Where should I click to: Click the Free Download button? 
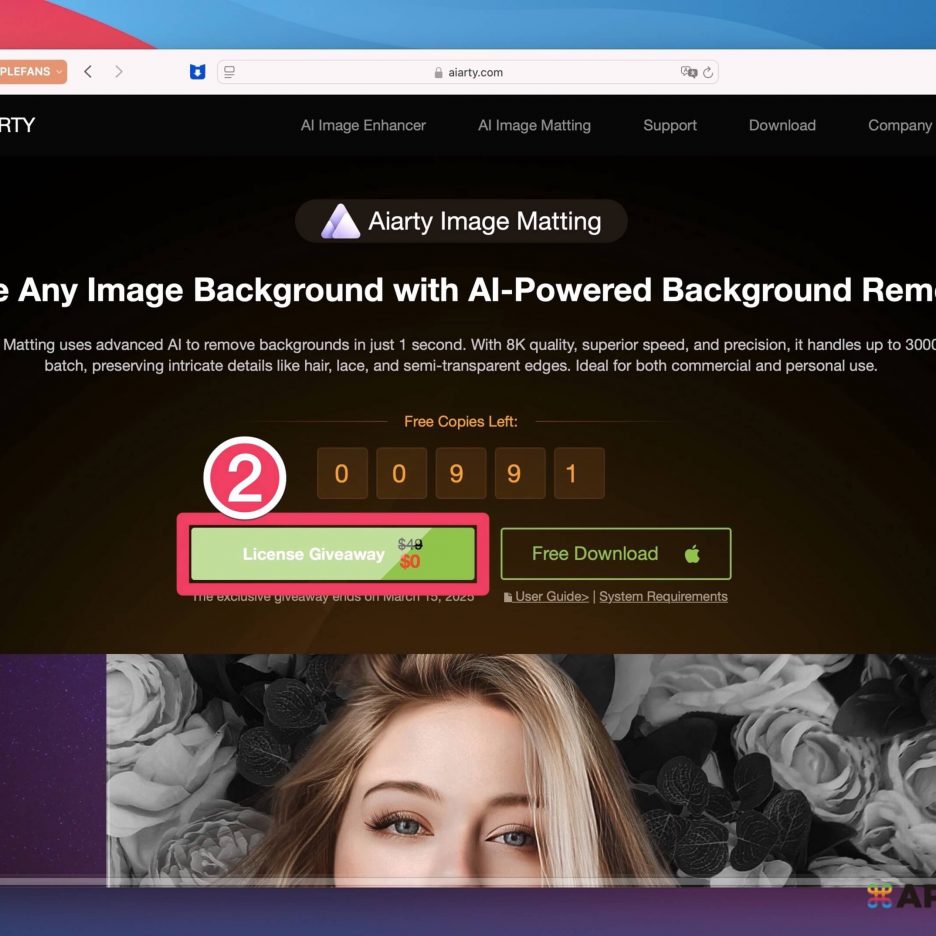pyautogui.click(x=615, y=554)
